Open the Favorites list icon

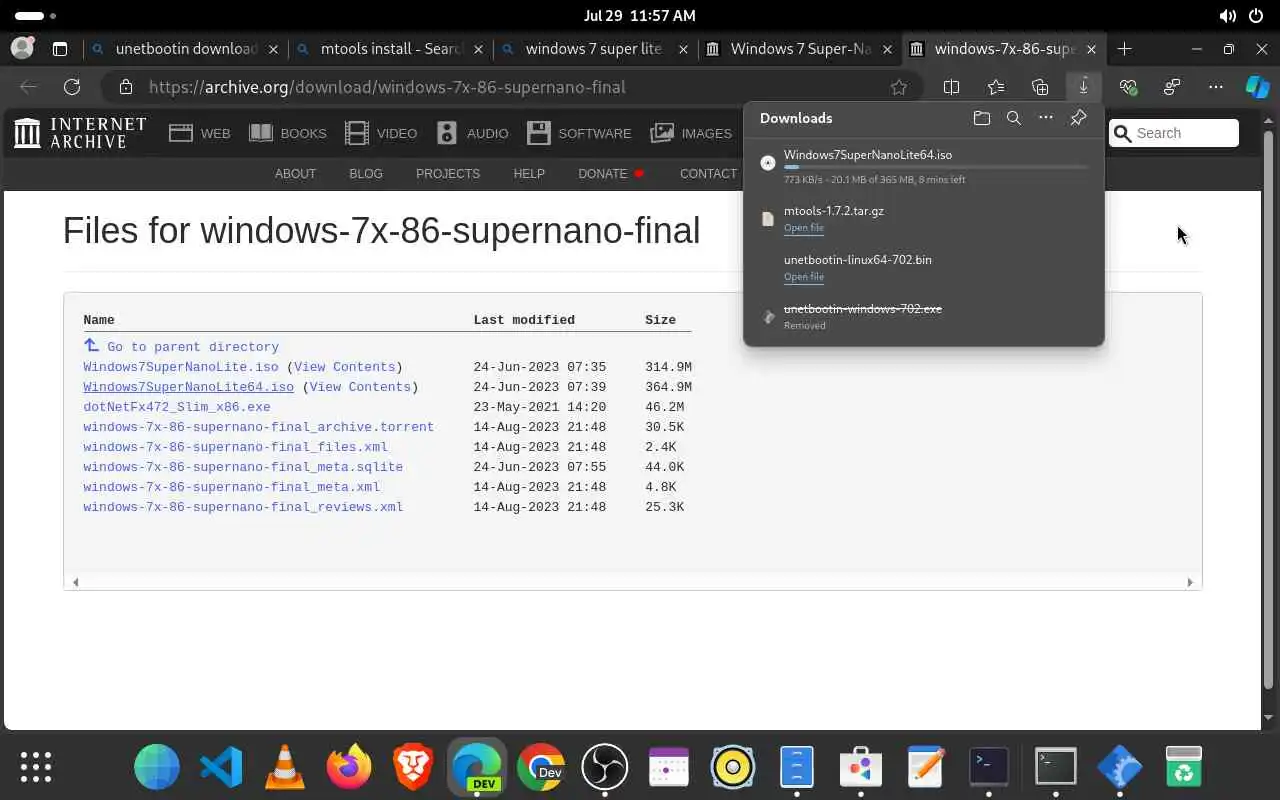click(x=995, y=87)
